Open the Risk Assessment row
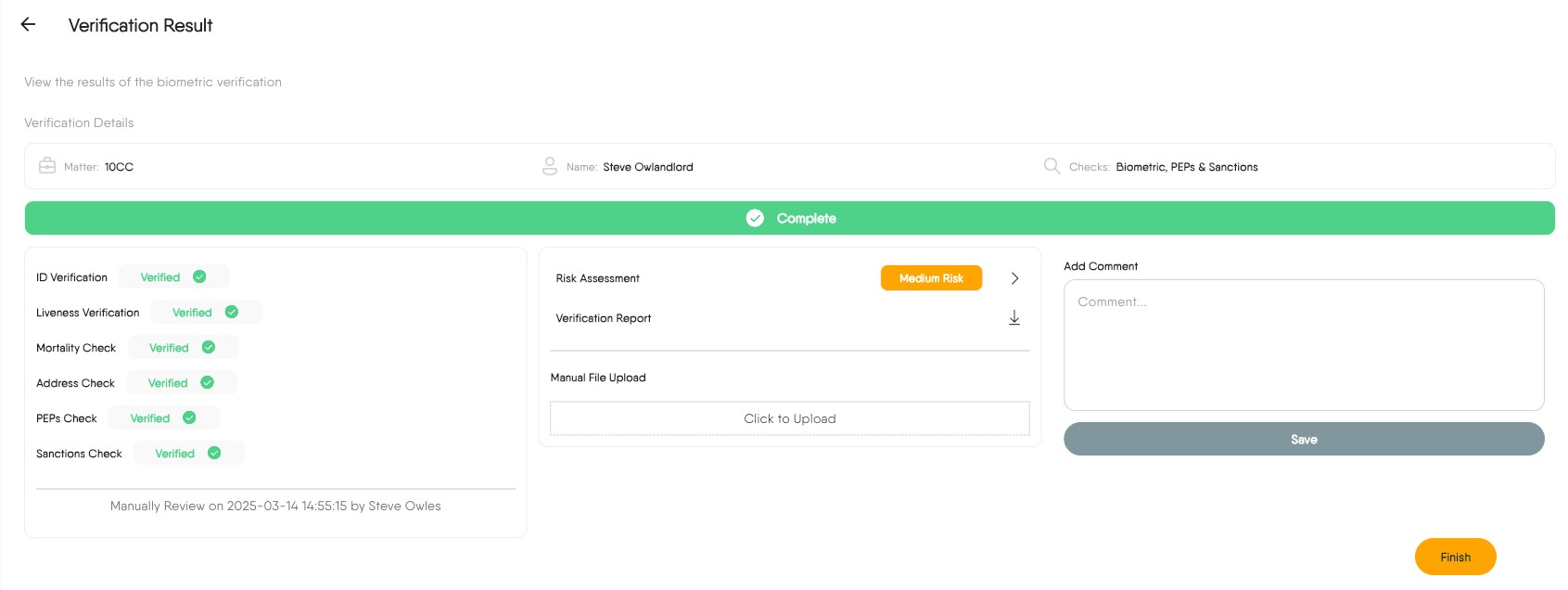Image resolution: width=1568 pixels, height=590 pixels. [x=598, y=278]
